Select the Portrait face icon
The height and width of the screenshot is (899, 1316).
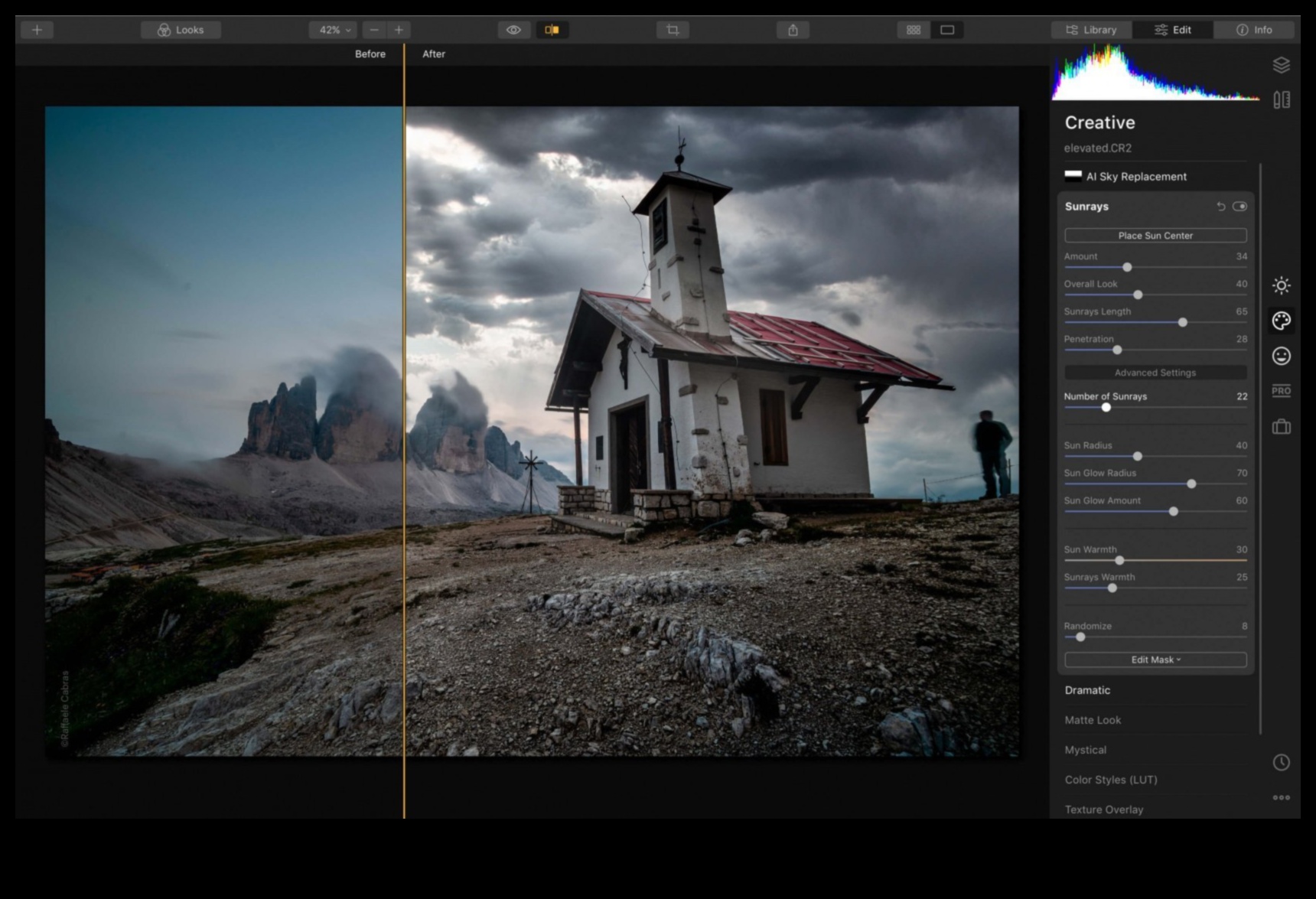(1281, 356)
